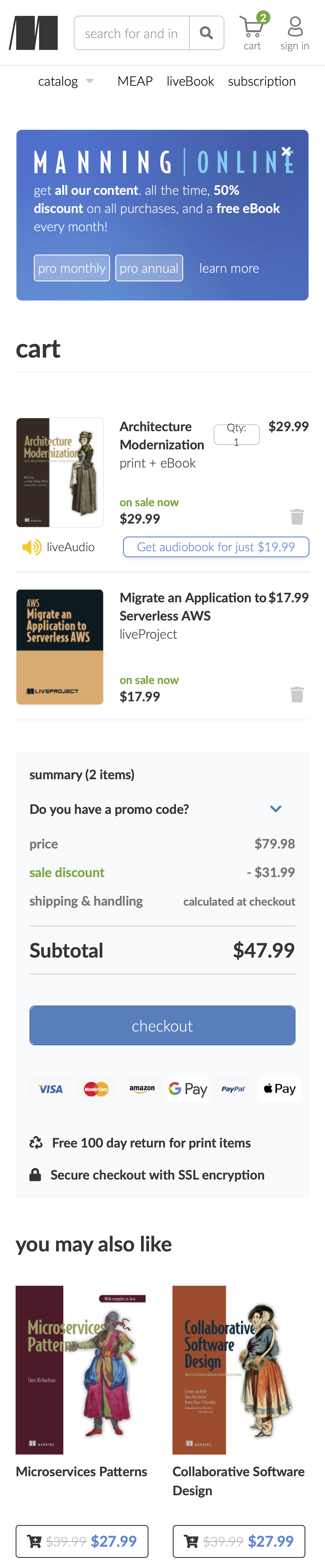325x1568 pixels.
Task: Close the Manning Online banner
Action: 287,152
